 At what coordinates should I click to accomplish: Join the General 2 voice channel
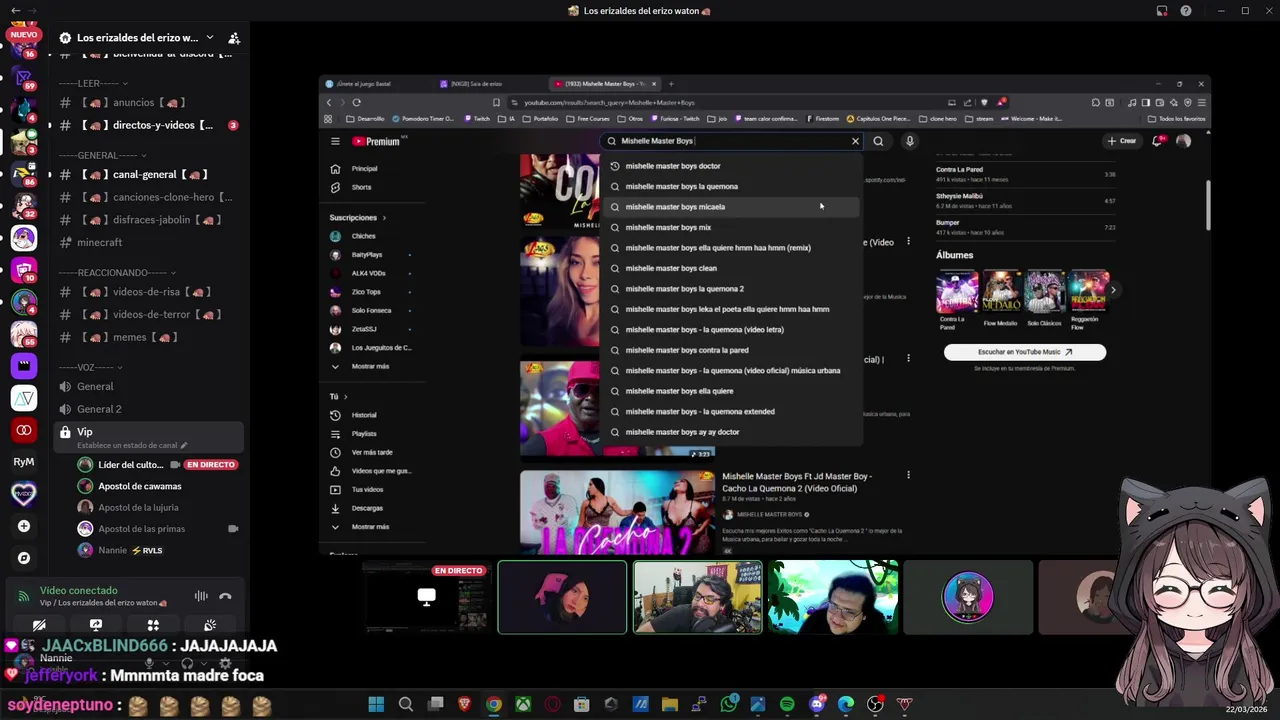147,409
